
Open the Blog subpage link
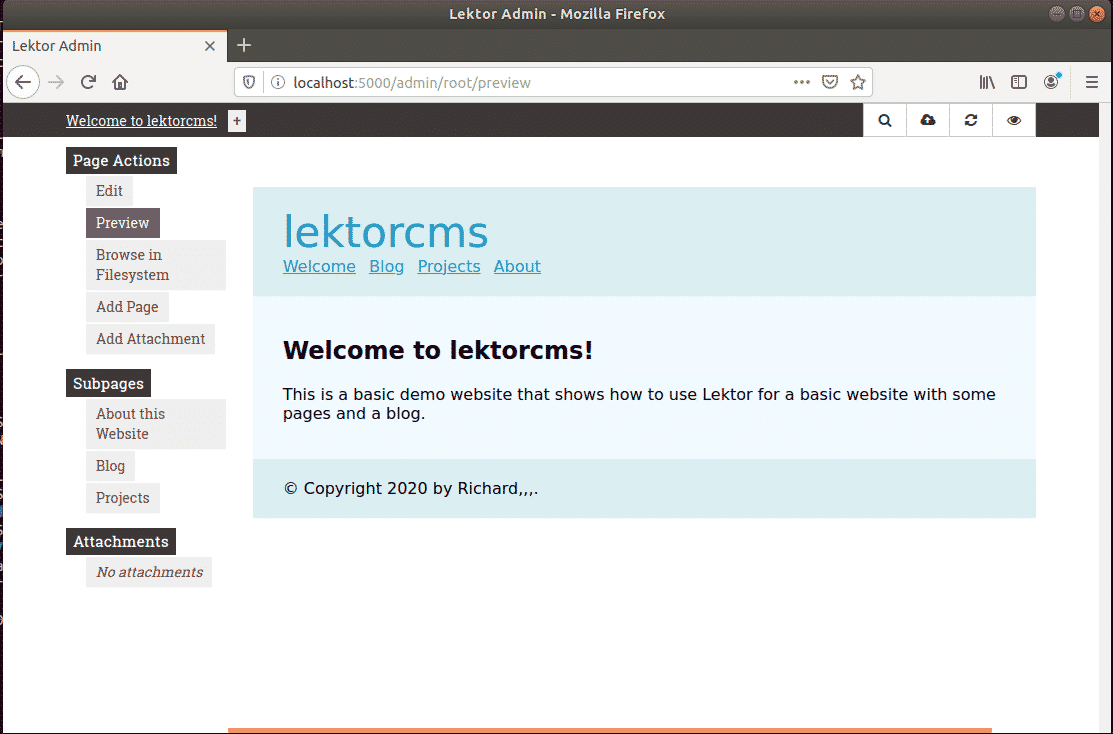[x=110, y=465]
